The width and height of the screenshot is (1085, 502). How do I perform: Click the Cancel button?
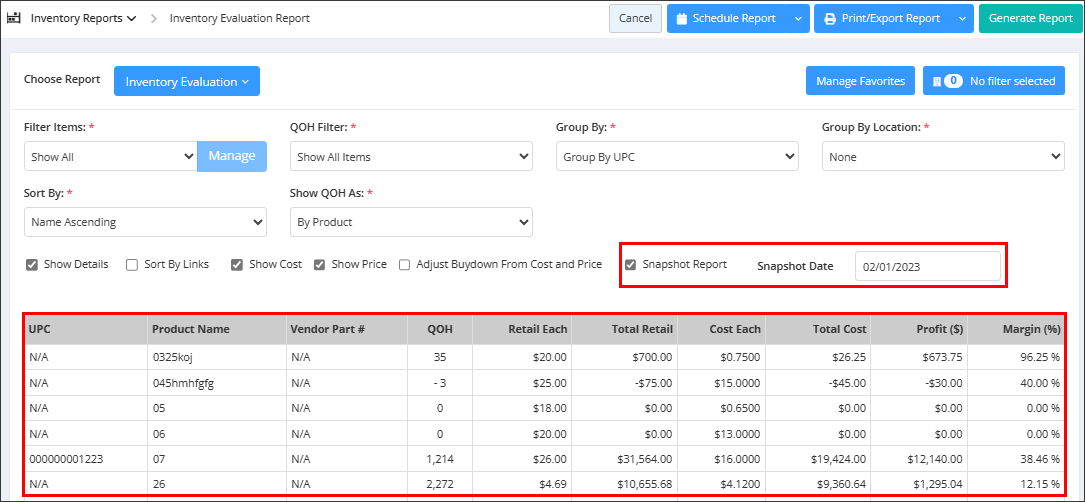[x=635, y=19]
